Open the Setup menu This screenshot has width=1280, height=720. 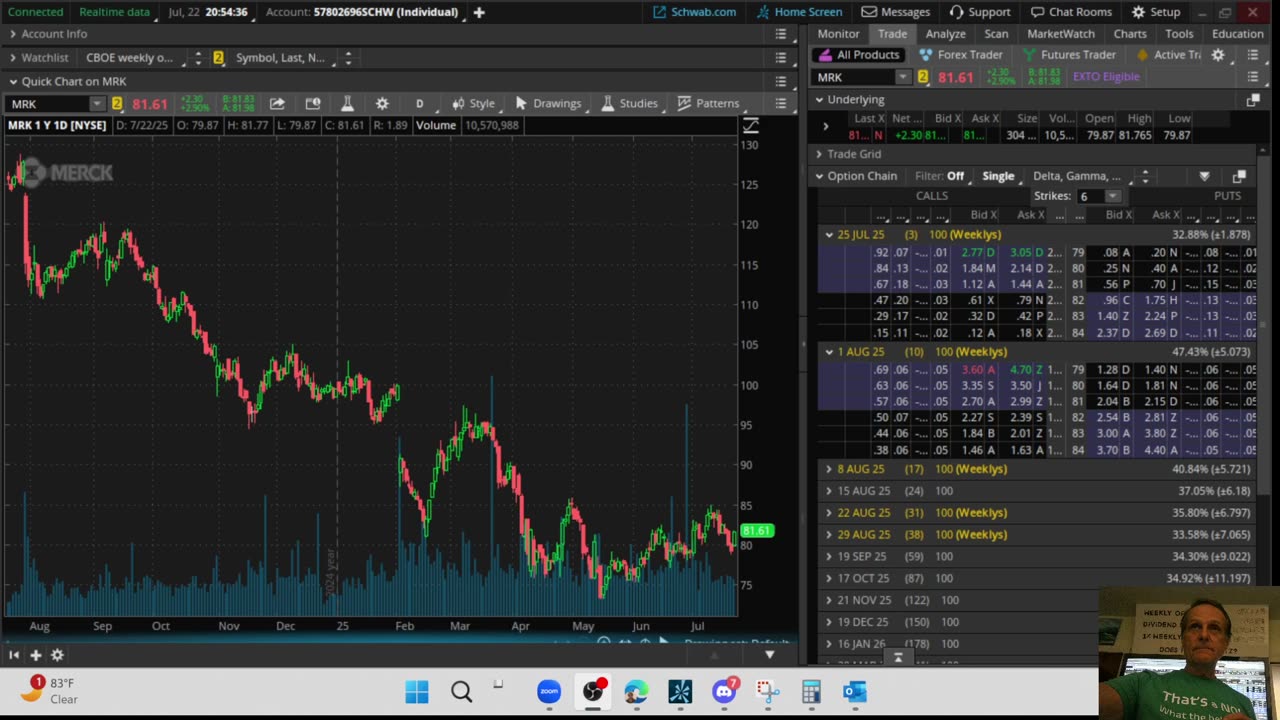[x=1156, y=12]
